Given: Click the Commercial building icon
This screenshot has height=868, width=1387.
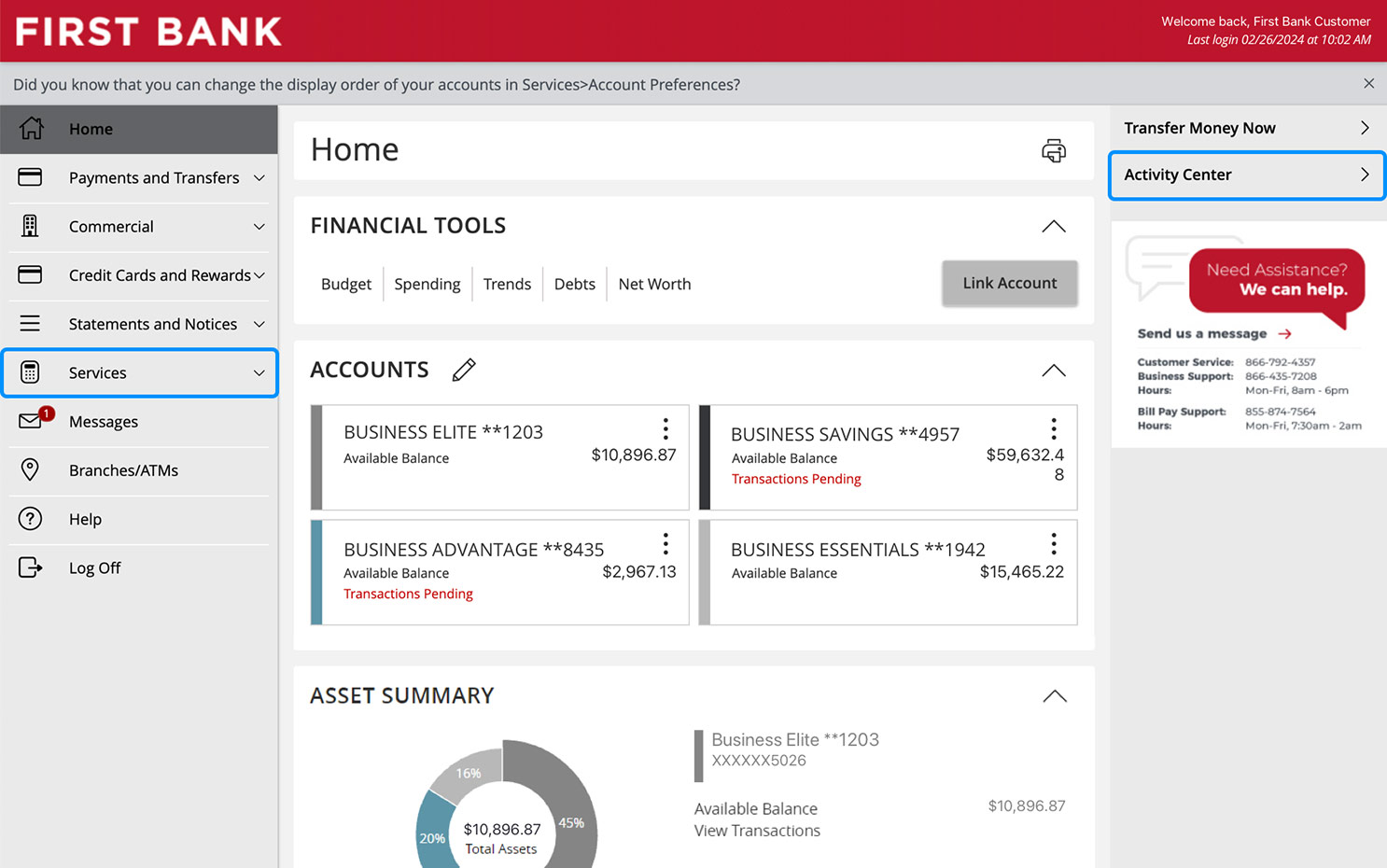Looking at the screenshot, I should click(x=30, y=226).
